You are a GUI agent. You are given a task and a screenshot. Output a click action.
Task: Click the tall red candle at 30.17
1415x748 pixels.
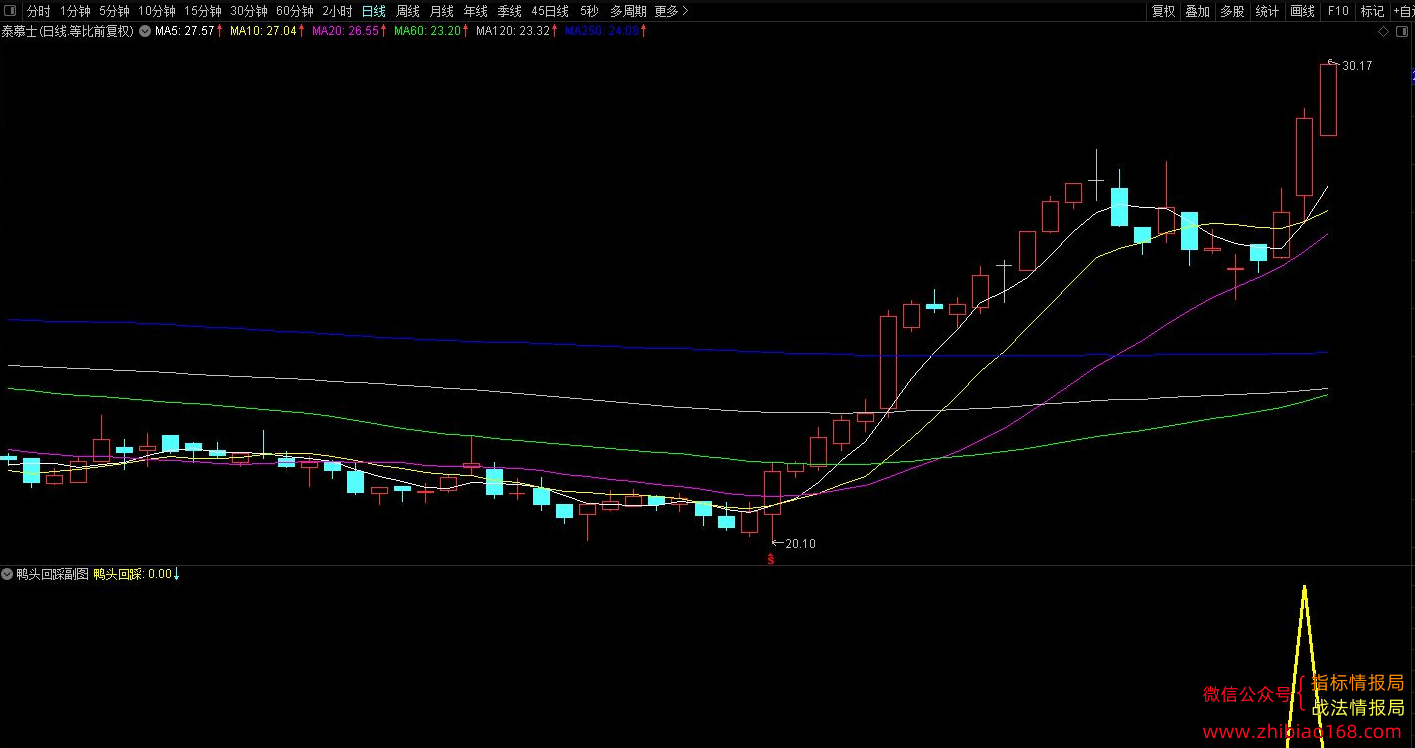point(1329,99)
